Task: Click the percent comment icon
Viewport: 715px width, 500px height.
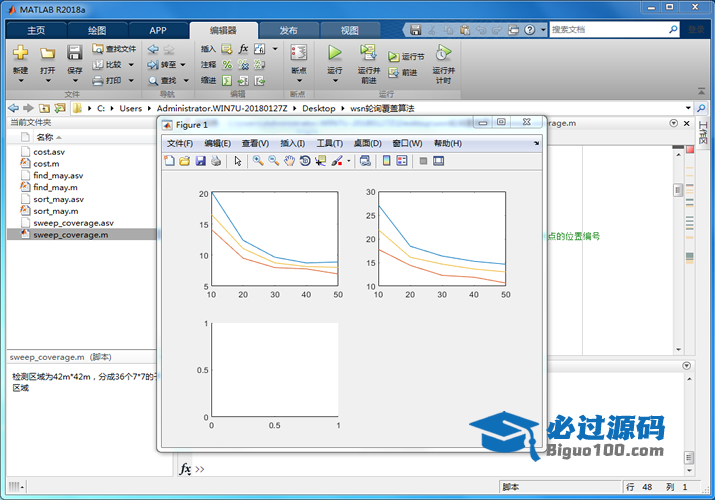Action: point(227,65)
